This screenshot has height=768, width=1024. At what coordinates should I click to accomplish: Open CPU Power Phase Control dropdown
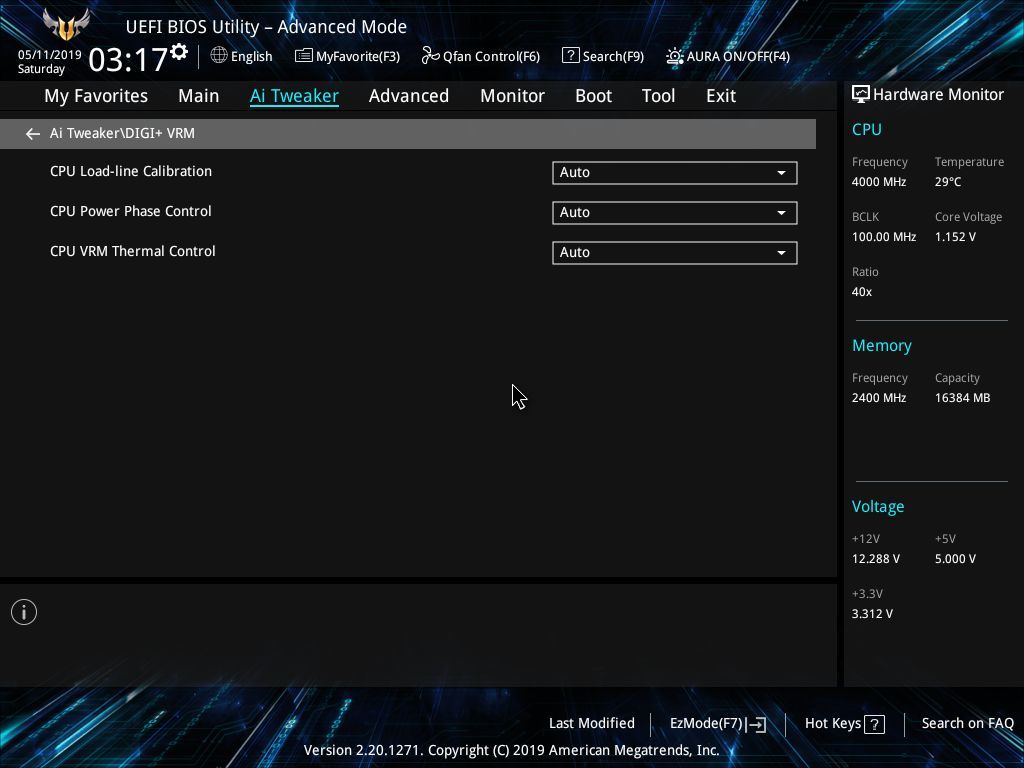click(675, 213)
